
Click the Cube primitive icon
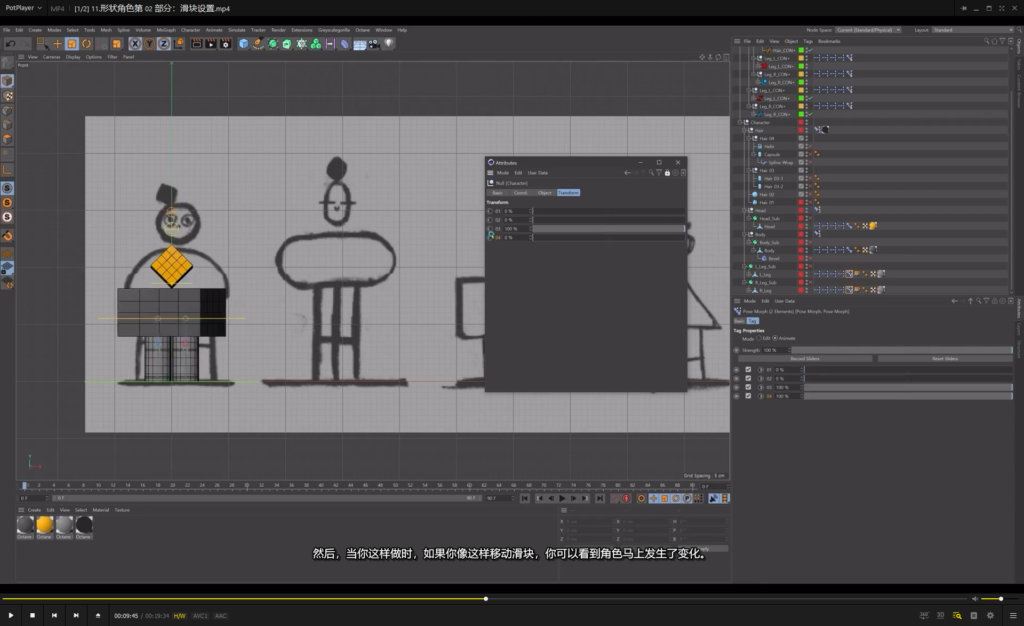[243, 44]
